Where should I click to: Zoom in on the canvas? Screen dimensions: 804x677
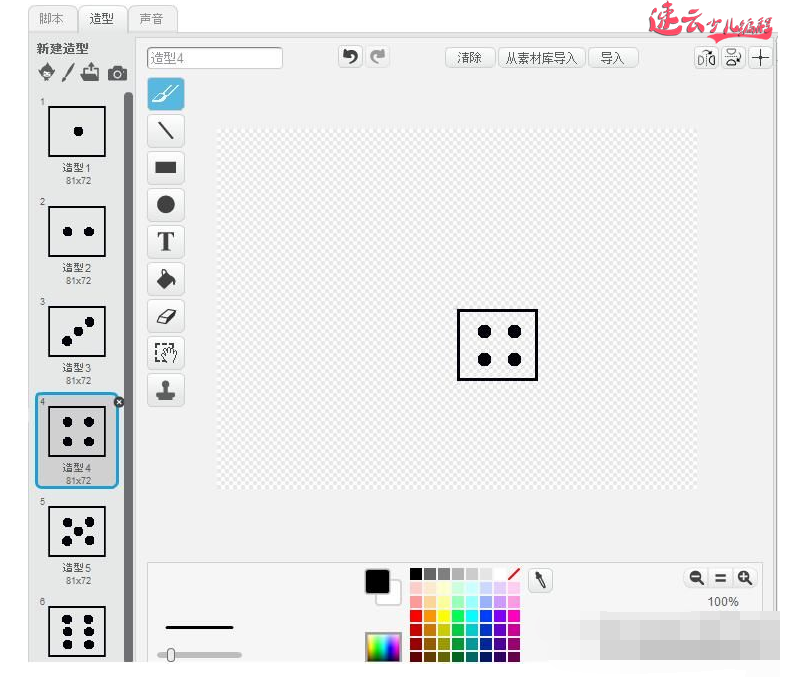(x=744, y=578)
